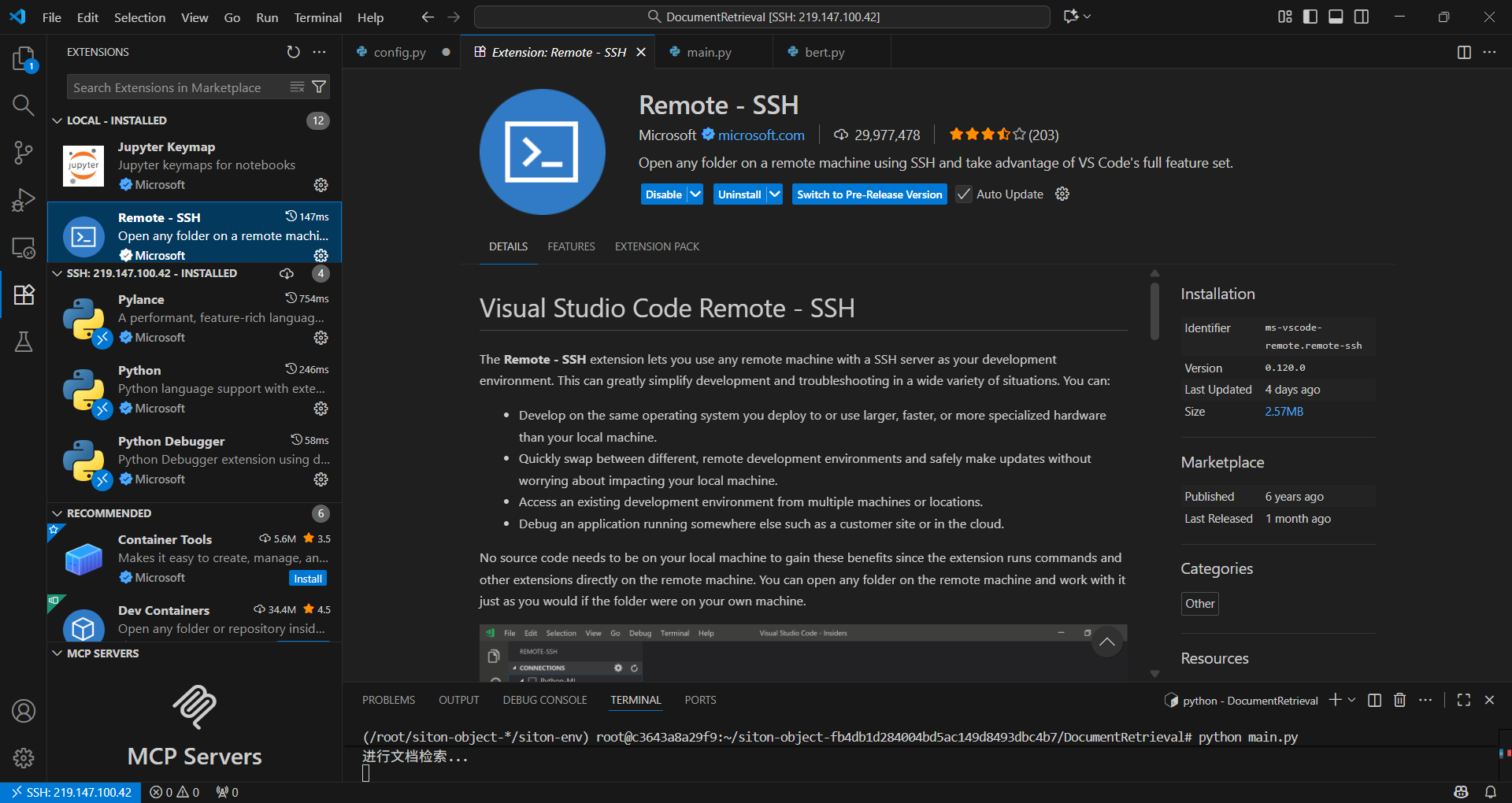Open the Terminal menu
1512x803 pixels.
tap(317, 17)
